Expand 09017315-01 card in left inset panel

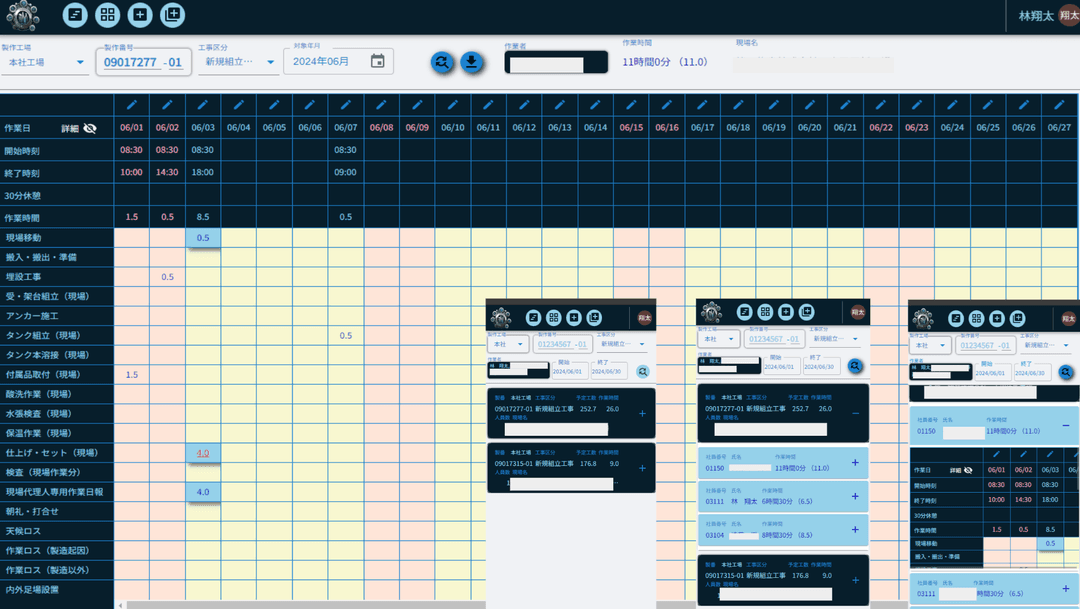pos(642,468)
